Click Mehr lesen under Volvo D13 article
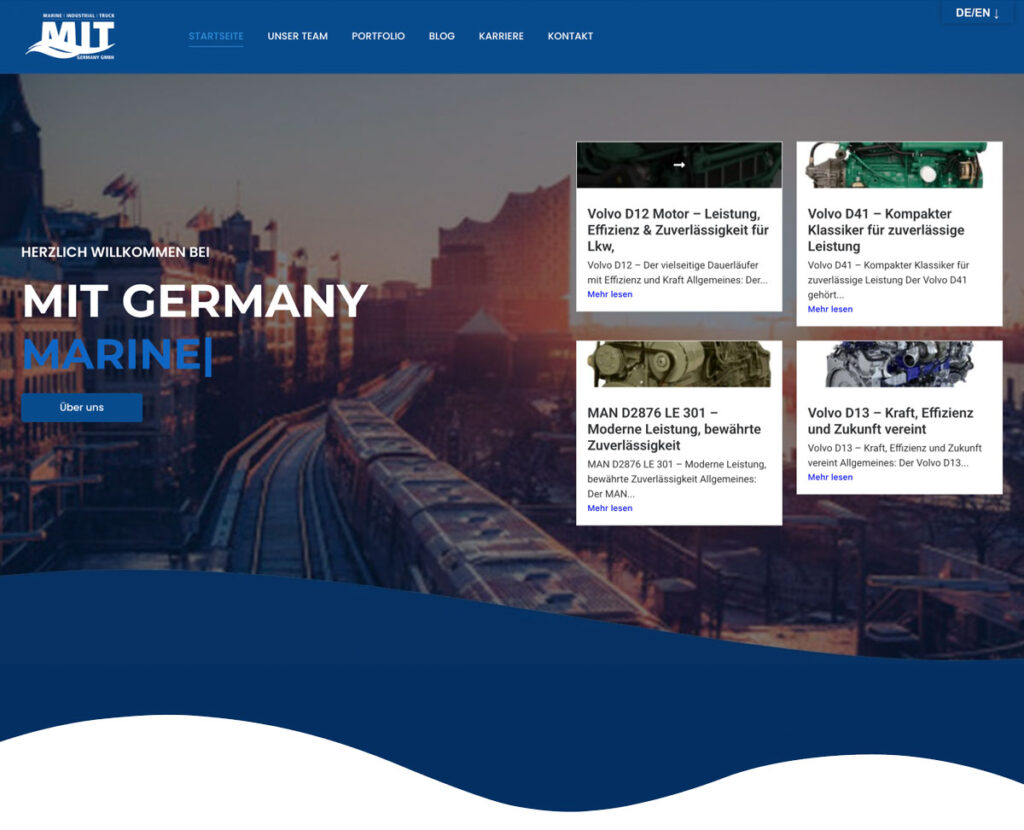 point(830,477)
